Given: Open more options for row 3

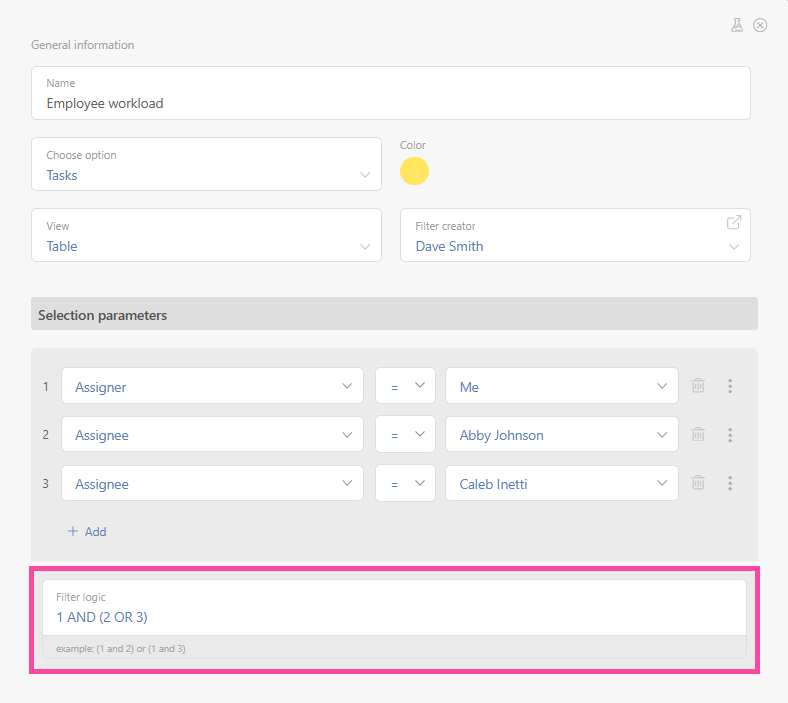Looking at the screenshot, I should pos(730,483).
